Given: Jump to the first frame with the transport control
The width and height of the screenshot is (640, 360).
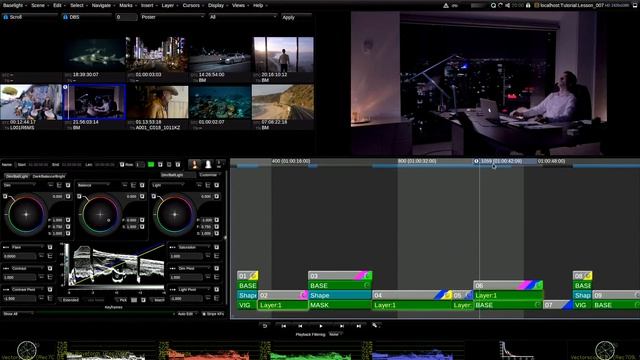Looking at the screenshot, I should (x=284, y=326).
